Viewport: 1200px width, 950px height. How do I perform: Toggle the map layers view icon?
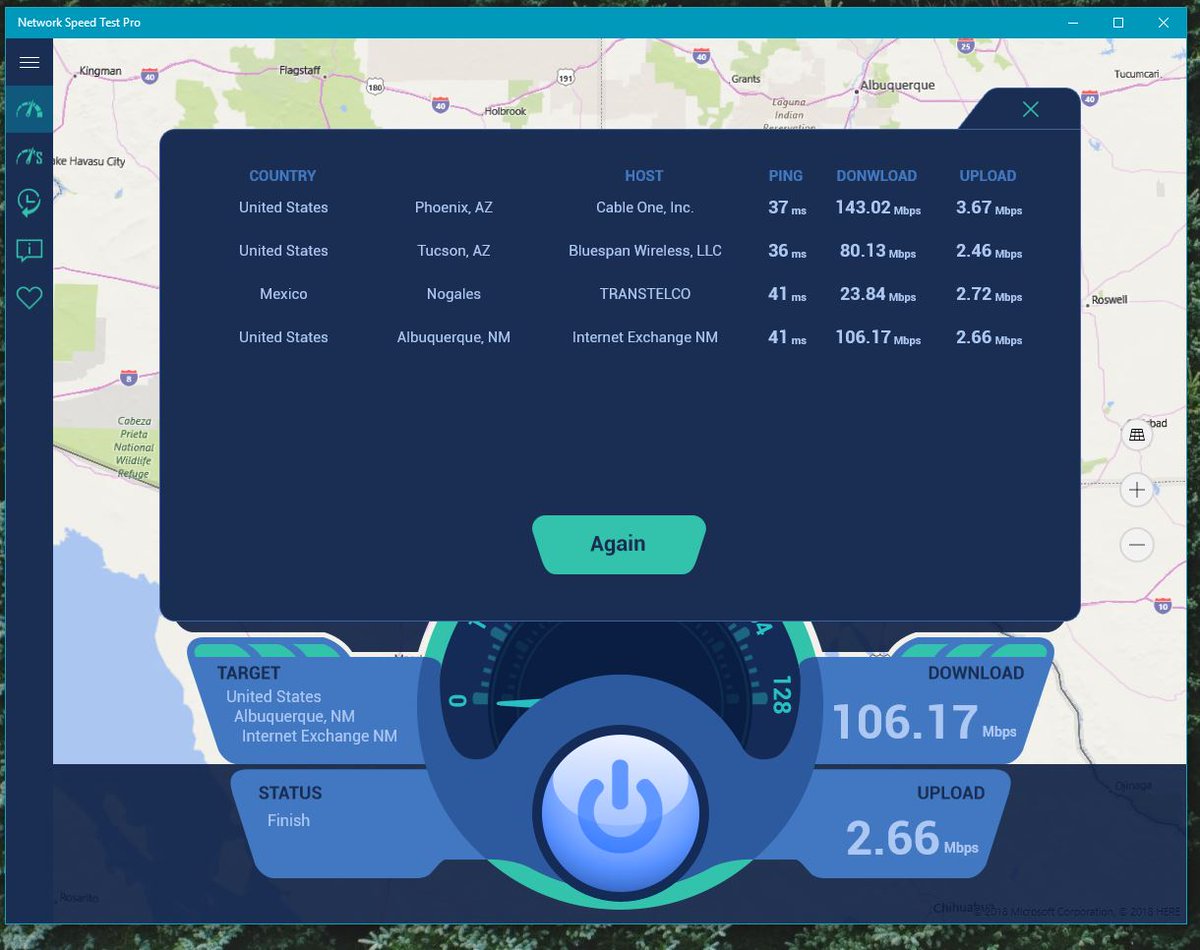[1136, 434]
